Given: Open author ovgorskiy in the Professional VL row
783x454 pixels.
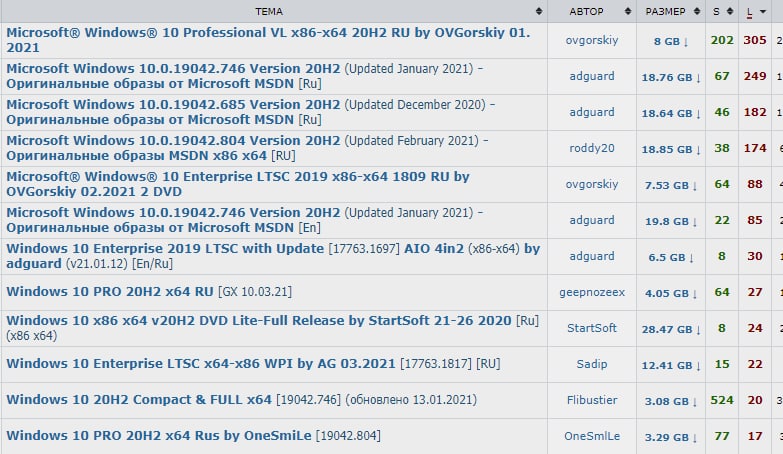Looking at the screenshot, I should pyautogui.click(x=592, y=40).
